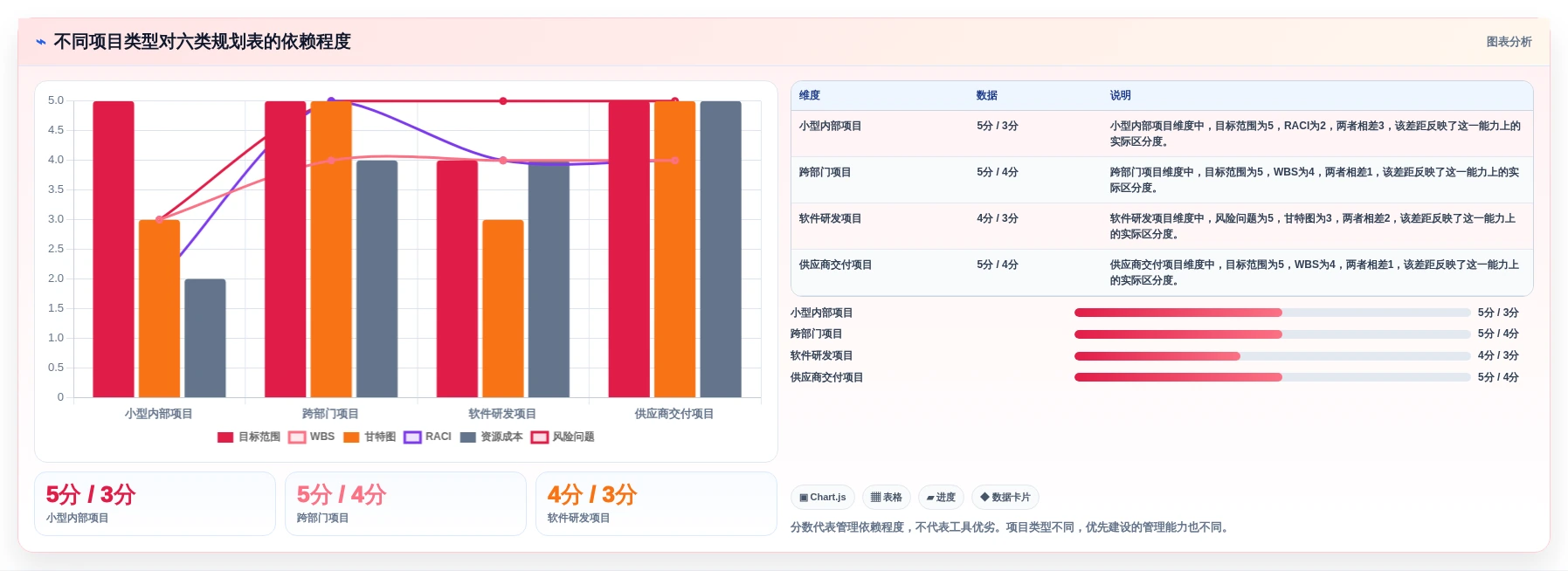
Task: Select the 数据卡片 tag chip
Action: [x=1005, y=498]
